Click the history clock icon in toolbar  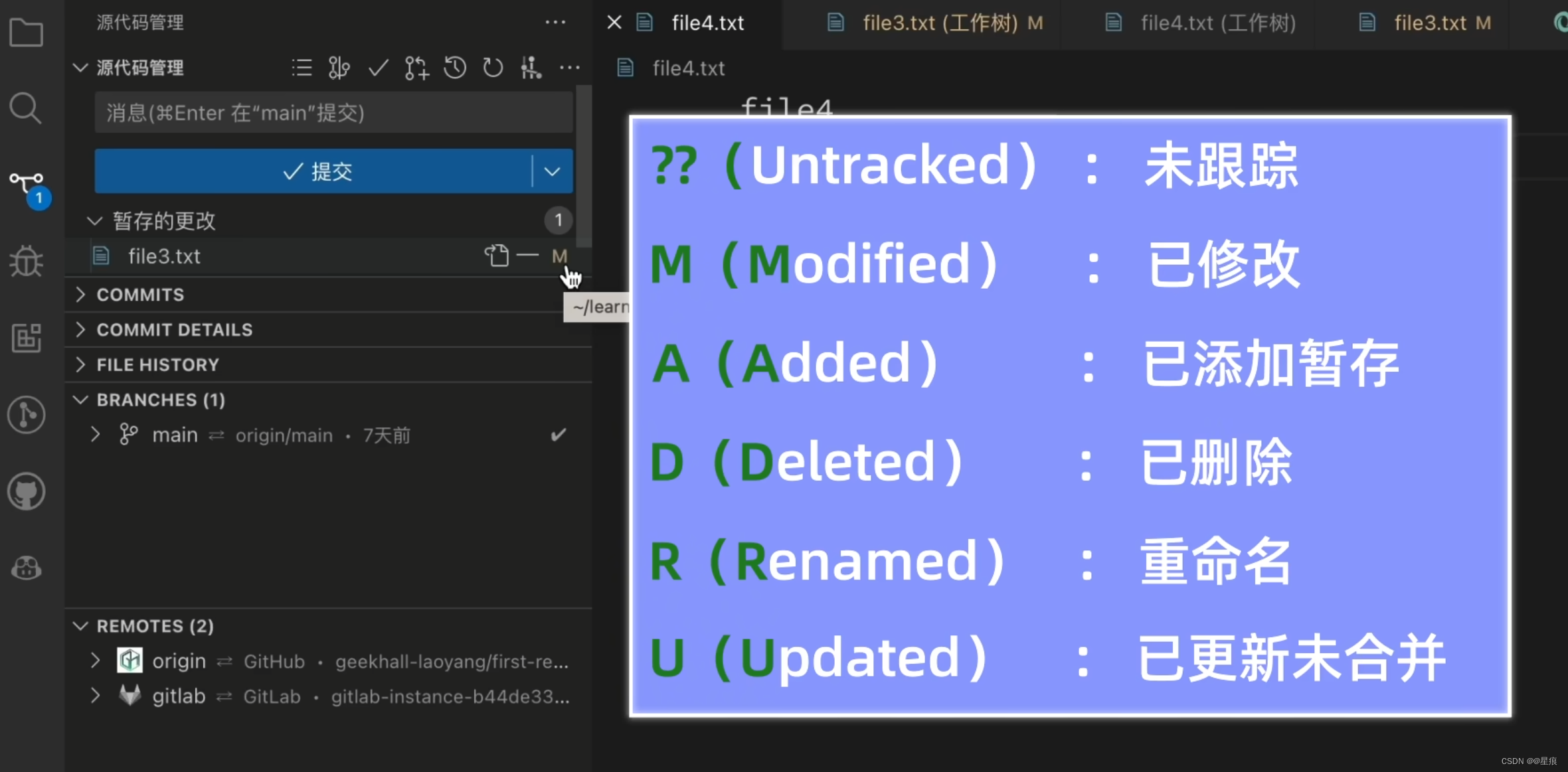pyautogui.click(x=455, y=68)
